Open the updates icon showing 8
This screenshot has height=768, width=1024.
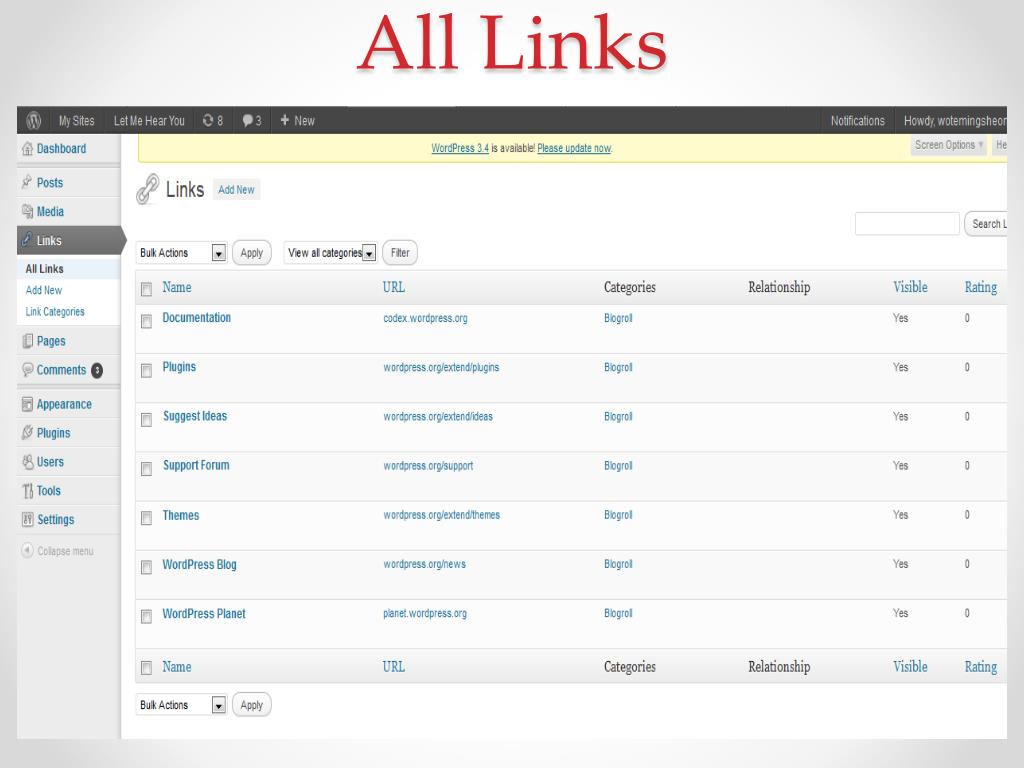click(x=208, y=120)
